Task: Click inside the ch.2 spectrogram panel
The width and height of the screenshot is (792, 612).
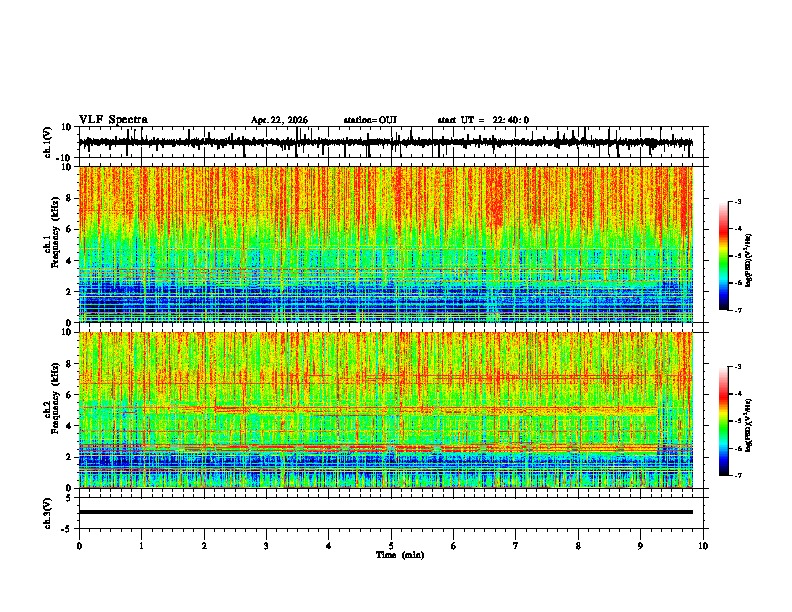Action: 386,410
